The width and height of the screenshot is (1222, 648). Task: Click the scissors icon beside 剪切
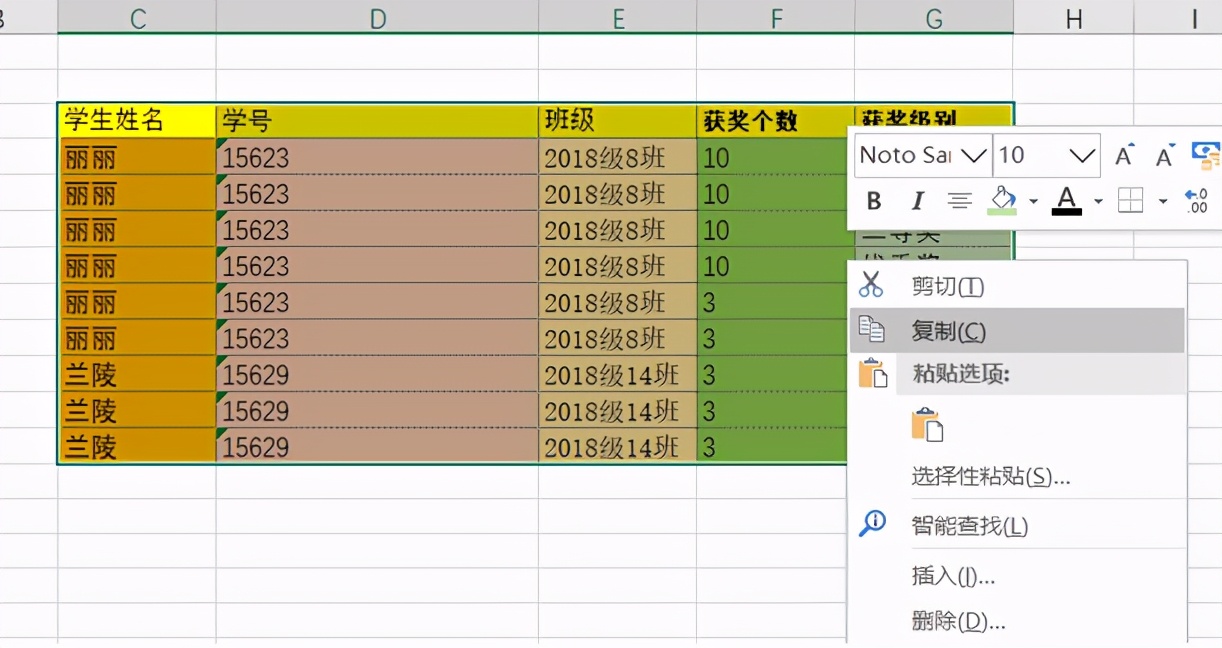(x=871, y=286)
